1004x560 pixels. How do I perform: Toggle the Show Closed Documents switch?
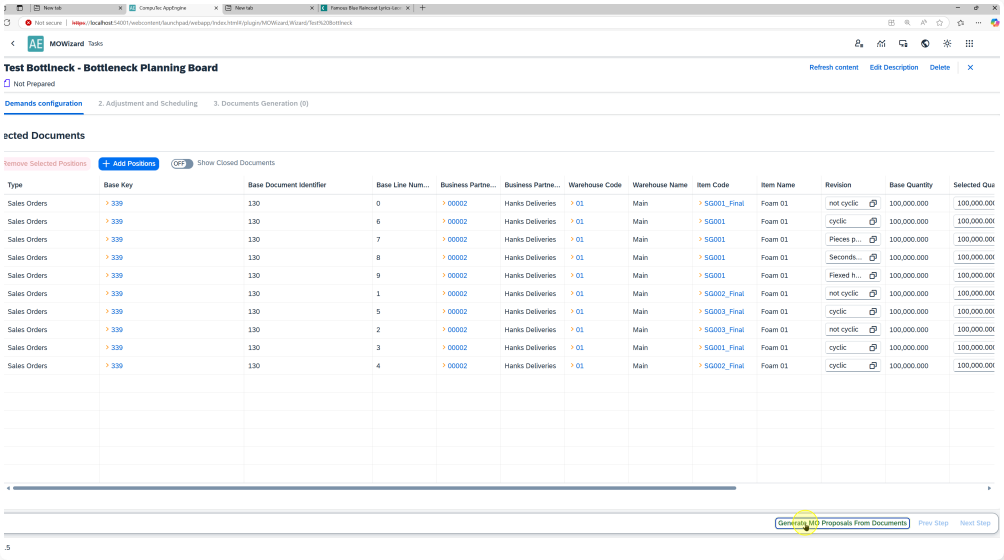tap(182, 163)
